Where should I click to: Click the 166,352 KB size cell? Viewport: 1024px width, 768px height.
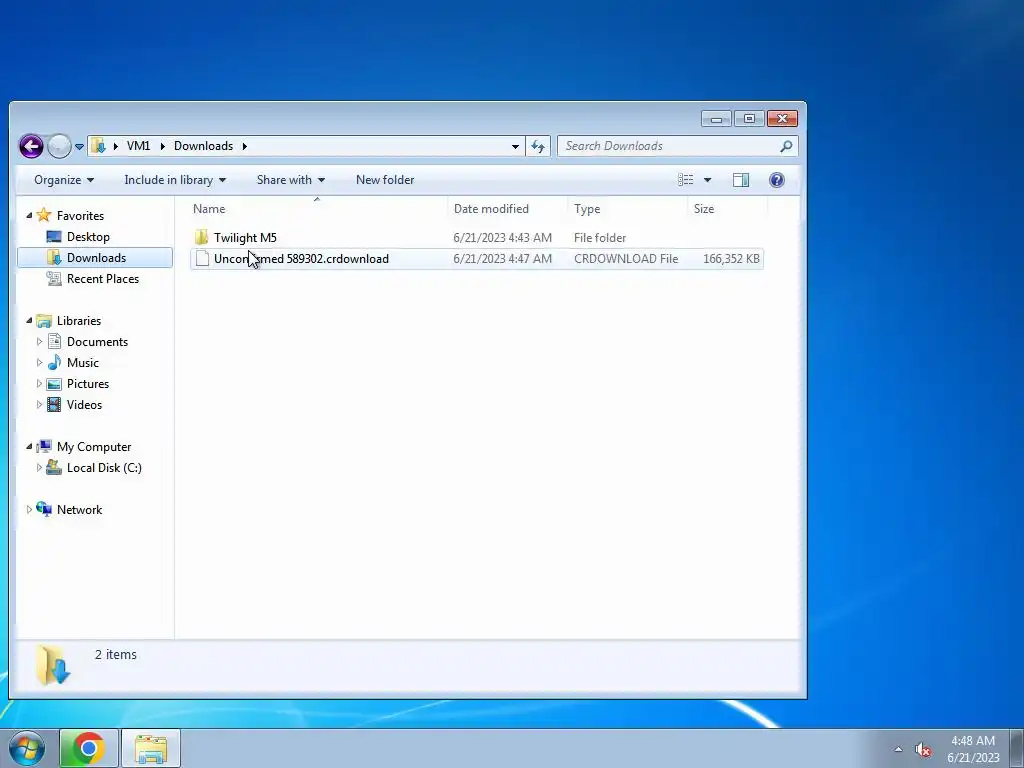[x=731, y=259]
